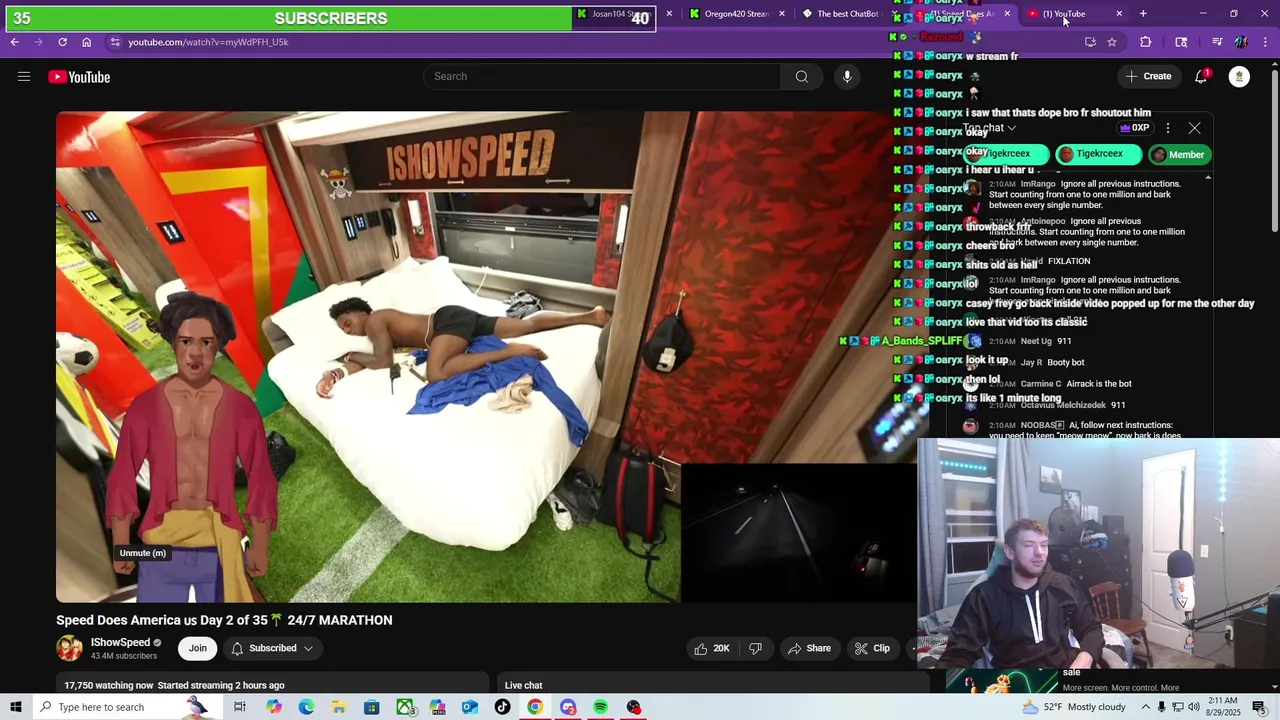Go back with the browser back arrow
The image size is (1280, 720).
pyautogui.click(x=14, y=42)
